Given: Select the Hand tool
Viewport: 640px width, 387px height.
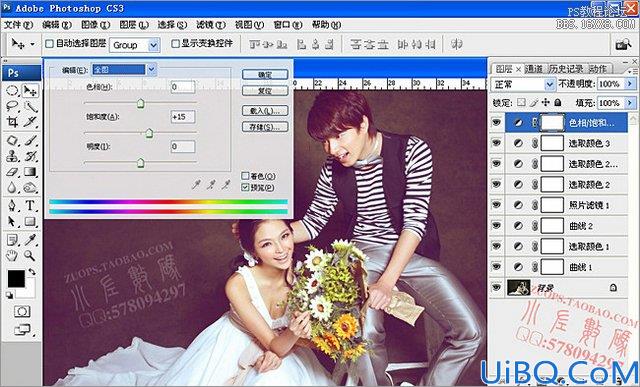Looking at the screenshot, I should click(12, 256).
